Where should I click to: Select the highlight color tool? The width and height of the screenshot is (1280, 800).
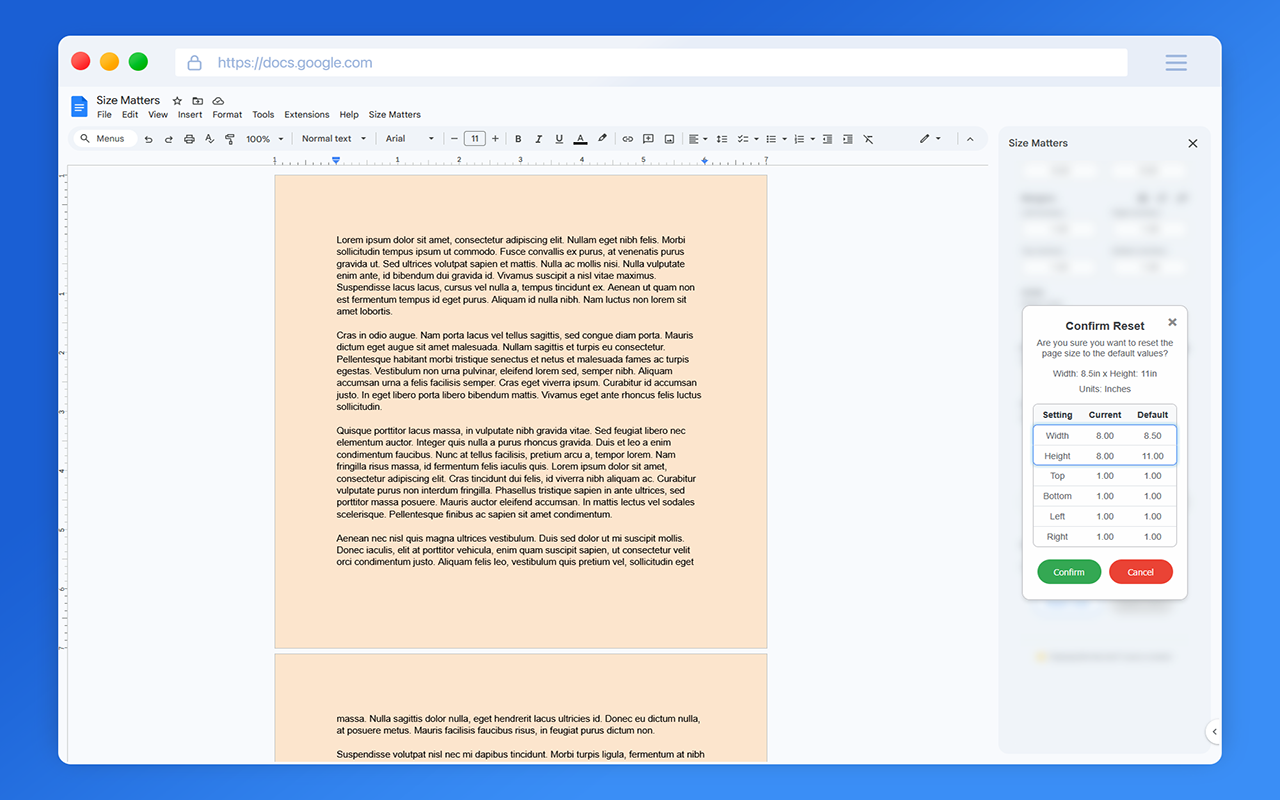click(x=601, y=139)
